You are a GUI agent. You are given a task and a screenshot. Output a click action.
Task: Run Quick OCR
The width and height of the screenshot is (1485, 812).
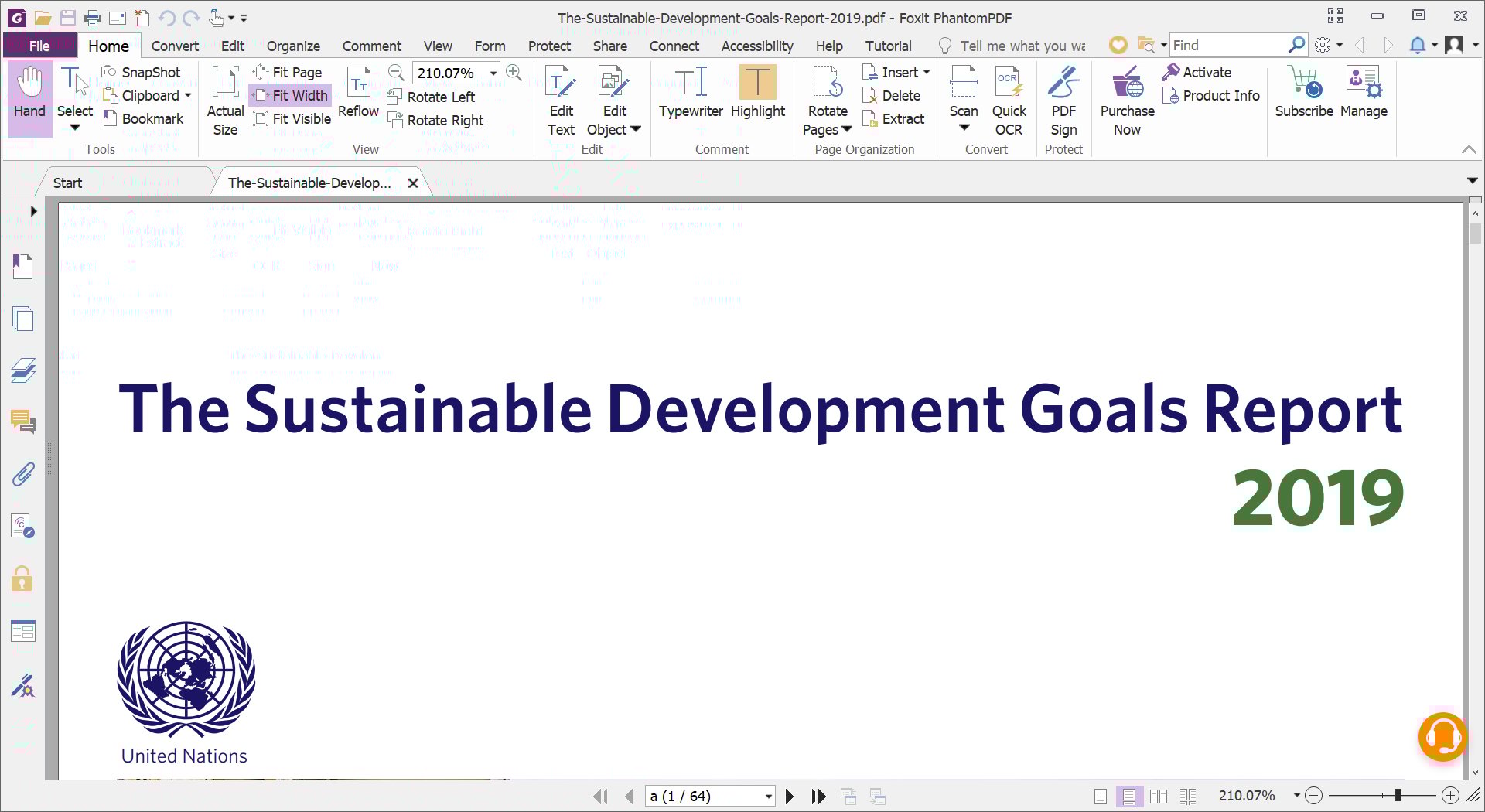(1009, 101)
